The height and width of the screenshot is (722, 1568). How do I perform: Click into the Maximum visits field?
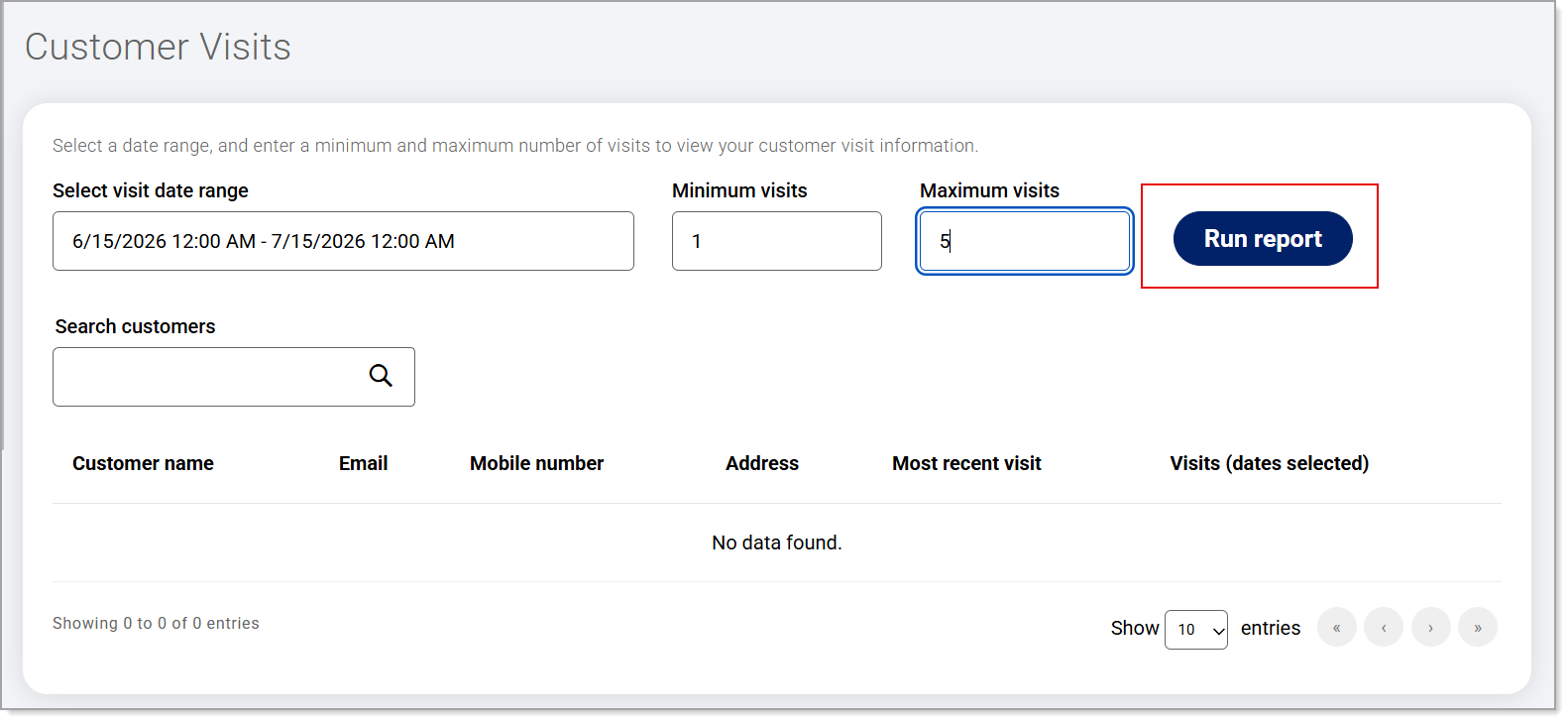pos(1025,241)
